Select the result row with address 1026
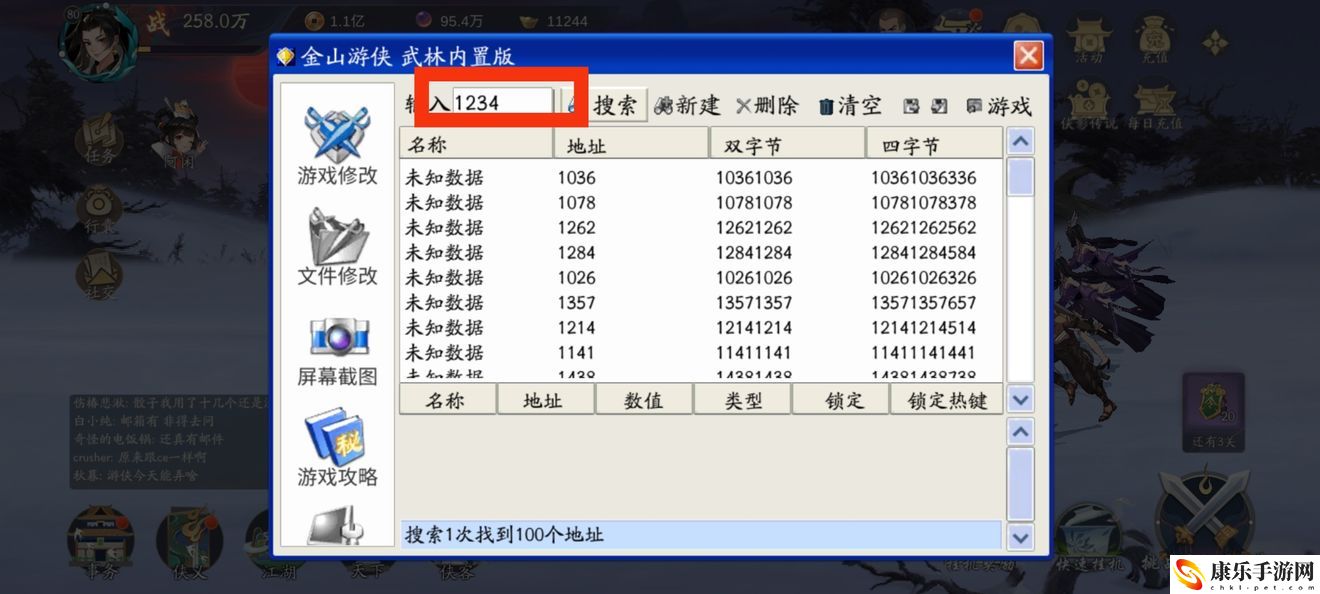Viewport: 1320px width, 594px height. pyautogui.click(x=701, y=278)
